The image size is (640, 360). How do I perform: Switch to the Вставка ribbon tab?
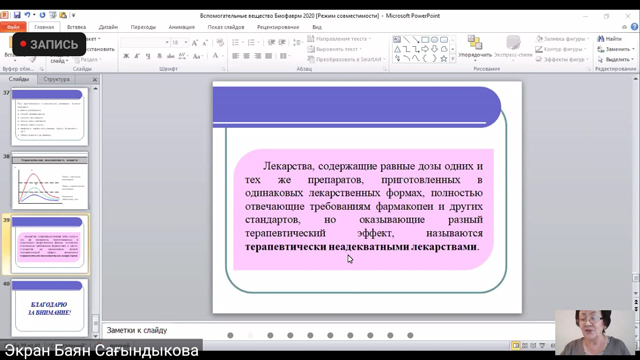76,27
